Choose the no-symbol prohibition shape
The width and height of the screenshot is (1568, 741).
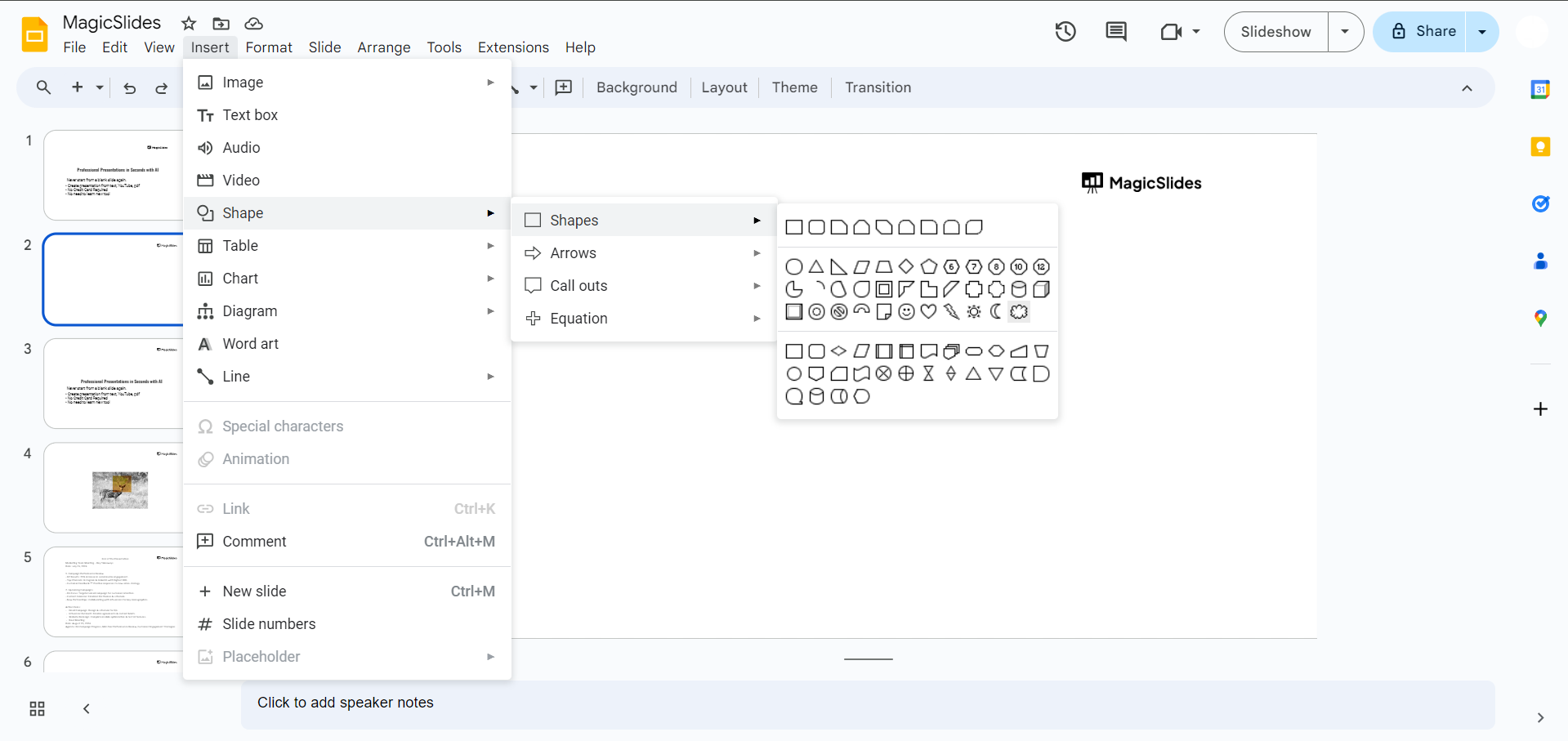click(838, 312)
